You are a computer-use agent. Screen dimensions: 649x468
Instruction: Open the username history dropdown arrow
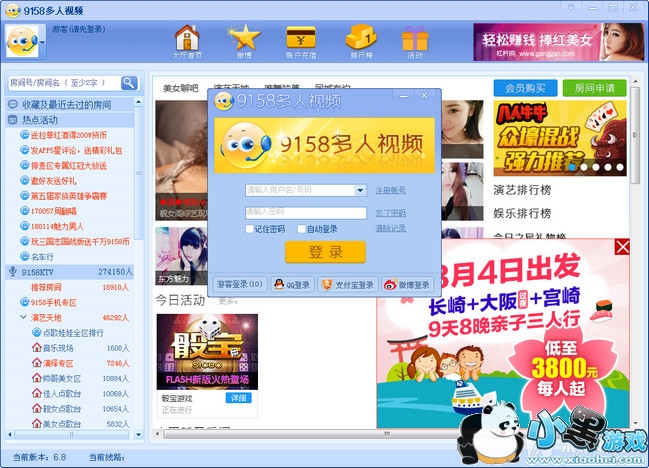point(360,190)
